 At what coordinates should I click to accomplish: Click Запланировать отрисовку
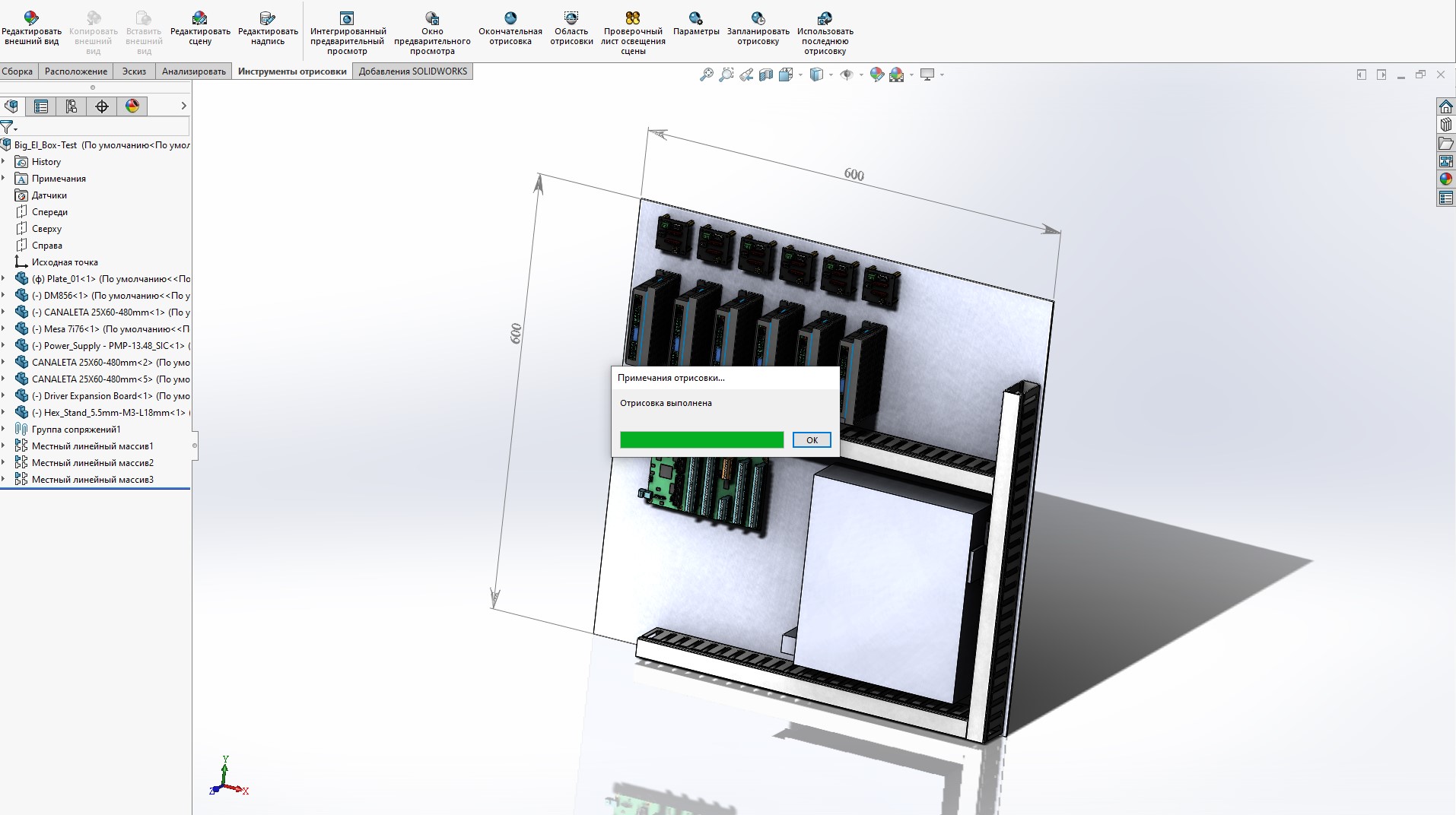(x=758, y=29)
